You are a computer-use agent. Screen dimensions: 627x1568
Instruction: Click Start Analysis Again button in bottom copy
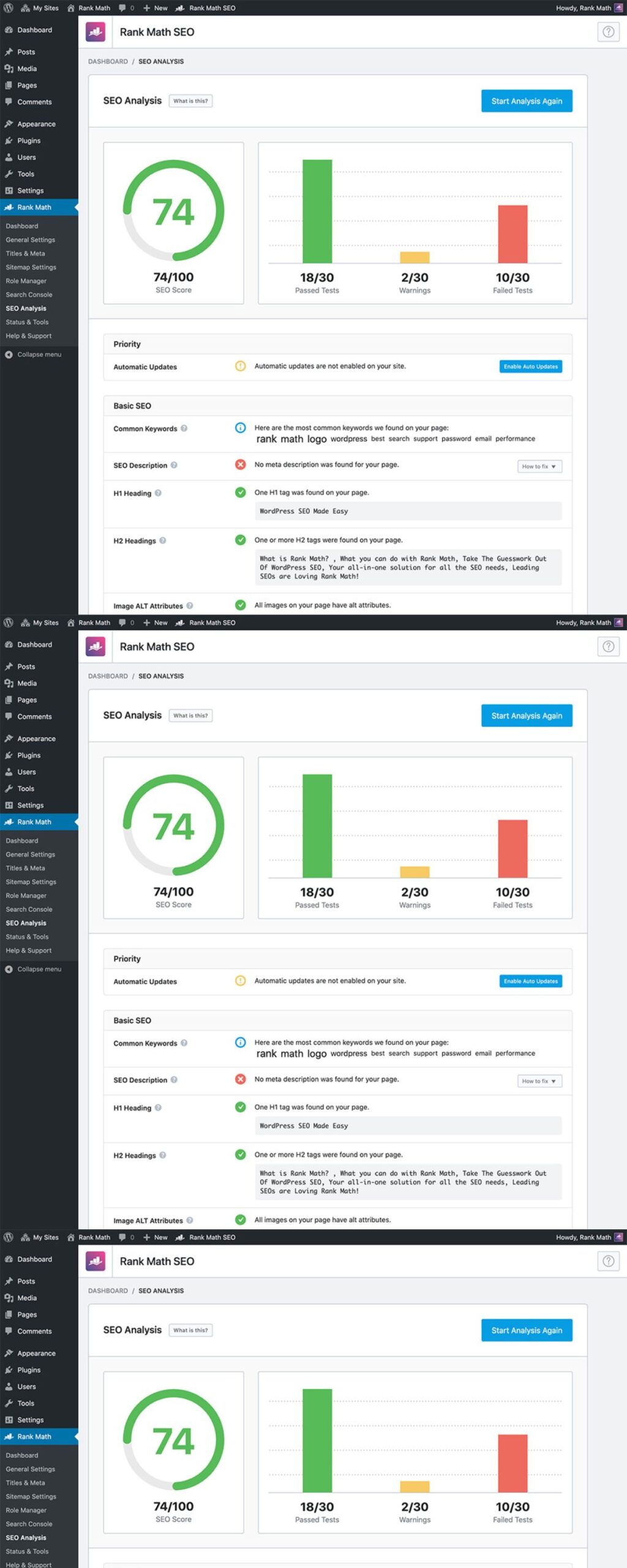tap(527, 1330)
